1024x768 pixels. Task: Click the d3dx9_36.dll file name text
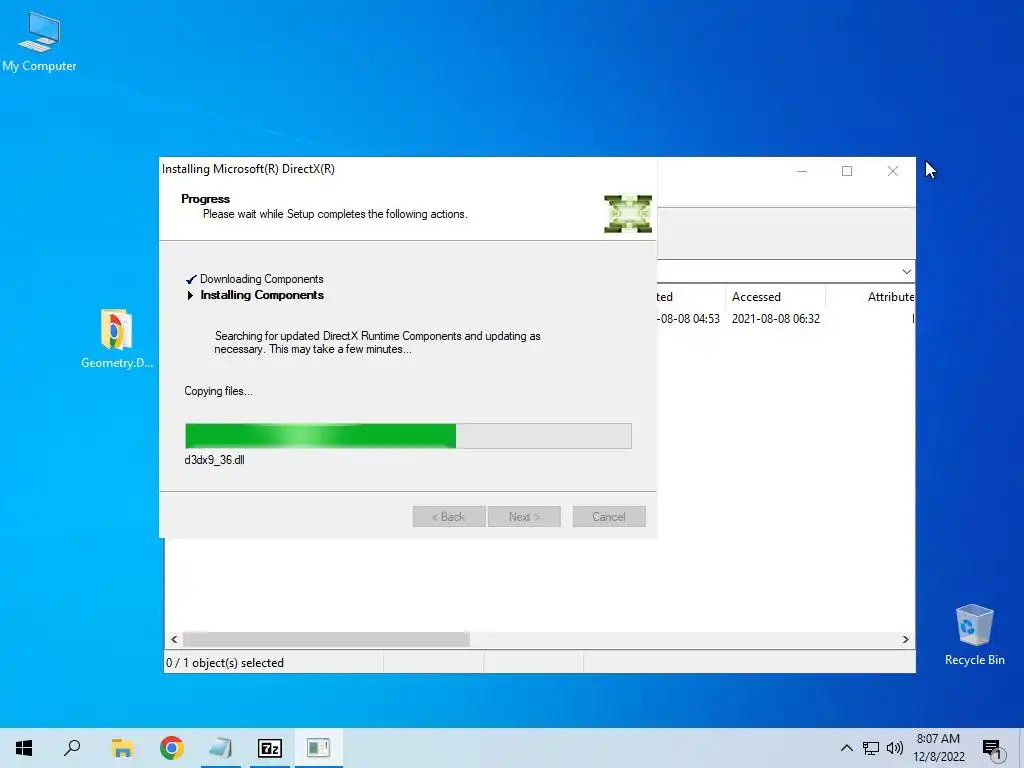coord(214,460)
